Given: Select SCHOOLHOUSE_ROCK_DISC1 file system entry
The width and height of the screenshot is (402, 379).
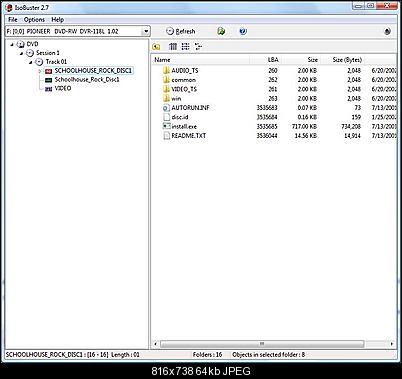Looking at the screenshot, I should click(93, 71).
